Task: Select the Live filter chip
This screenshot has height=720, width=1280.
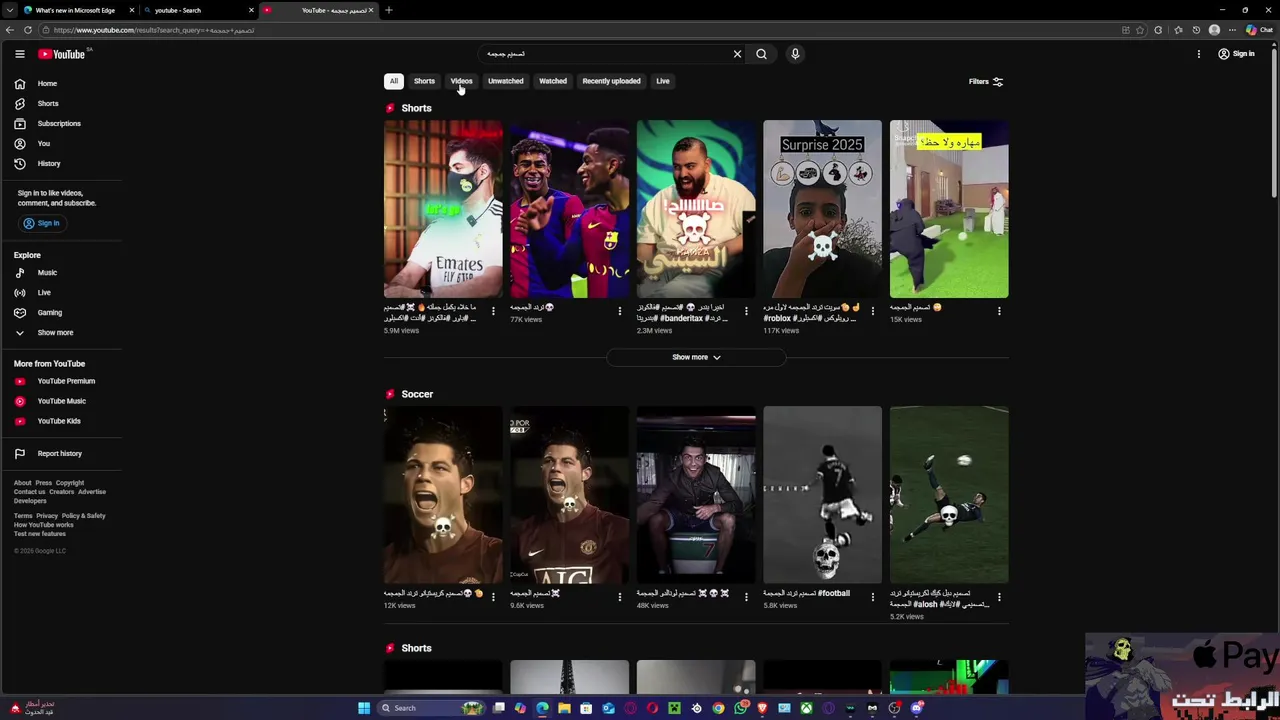Action: click(663, 81)
